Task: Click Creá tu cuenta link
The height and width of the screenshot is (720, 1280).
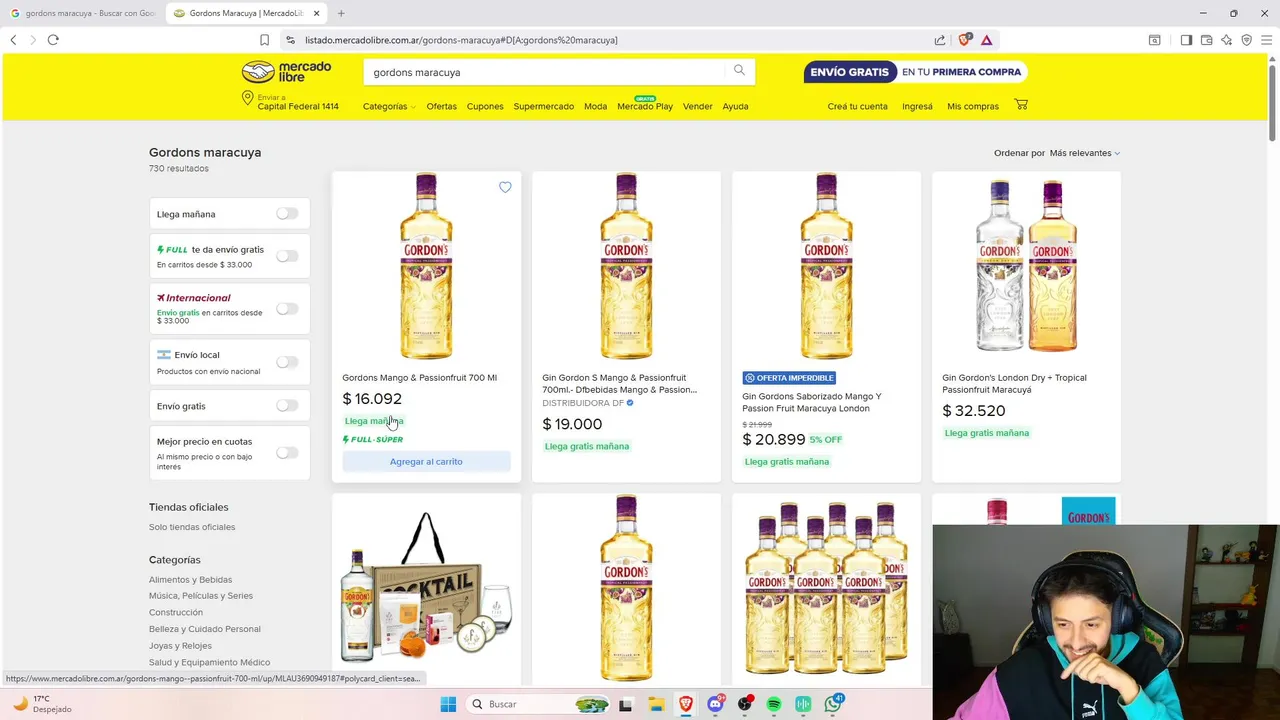Action: (x=857, y=106)
